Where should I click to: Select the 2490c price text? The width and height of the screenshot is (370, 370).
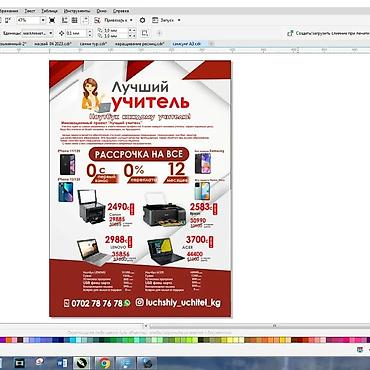coord(118,207)
